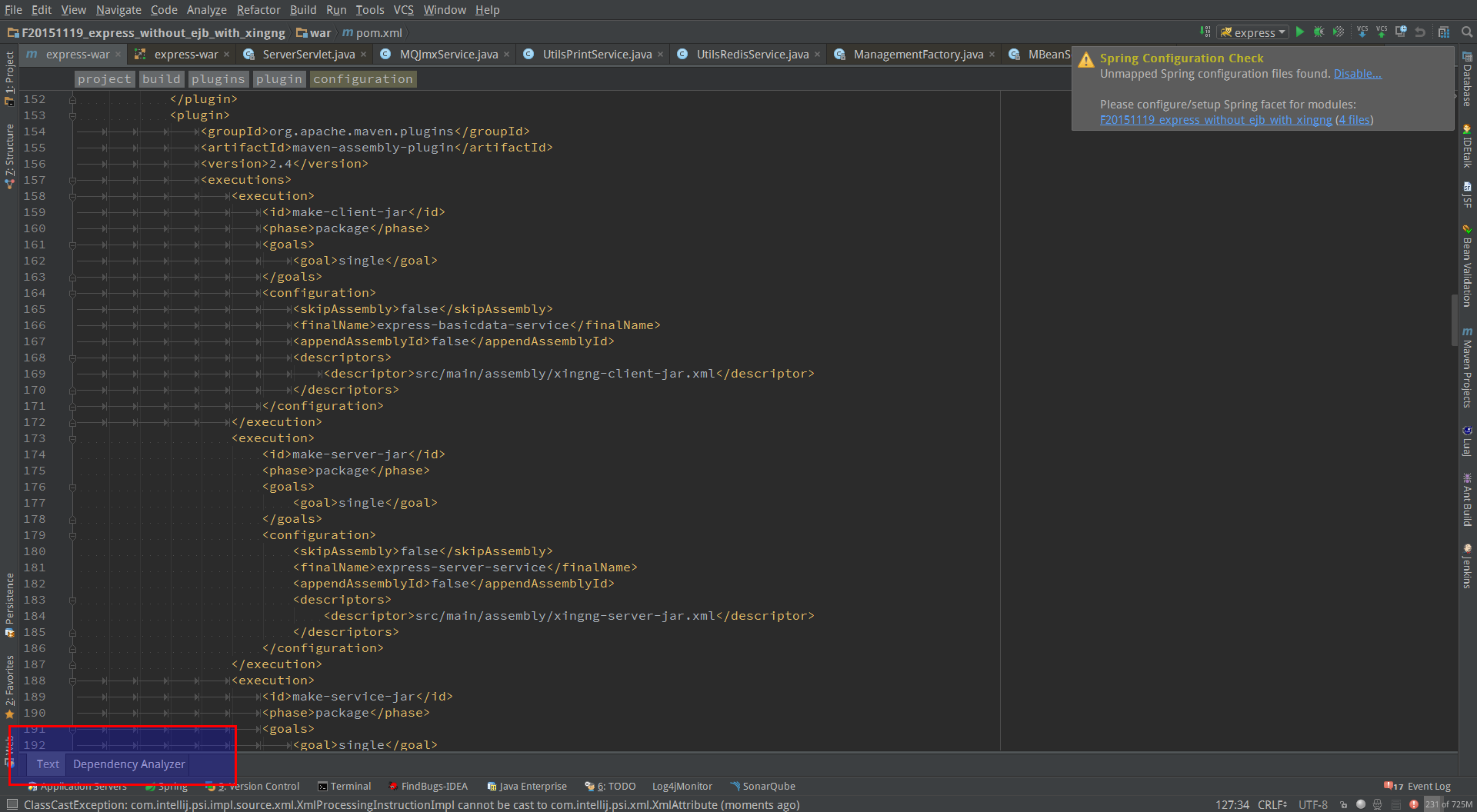Open the show history toolbar icon
The width and height of the screenshot is (1477, 812).
click(1401, 32)
